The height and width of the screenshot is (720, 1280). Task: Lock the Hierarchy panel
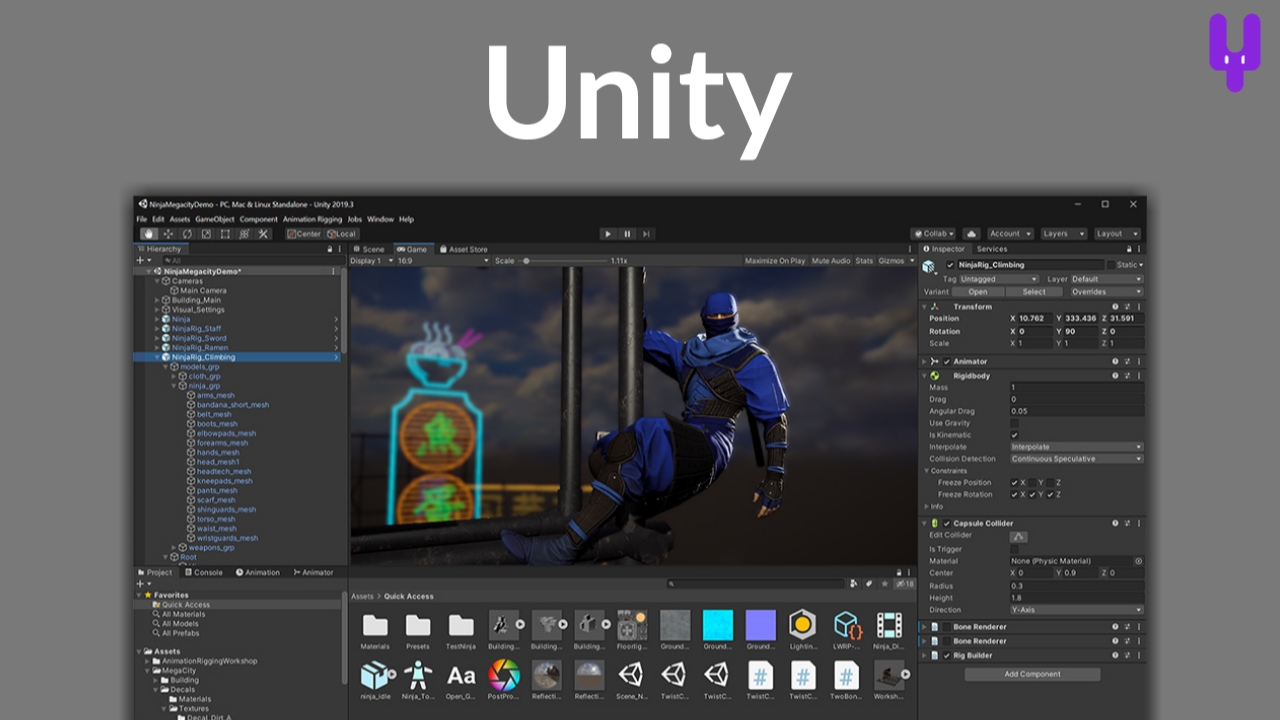click(x=328, y=249)
